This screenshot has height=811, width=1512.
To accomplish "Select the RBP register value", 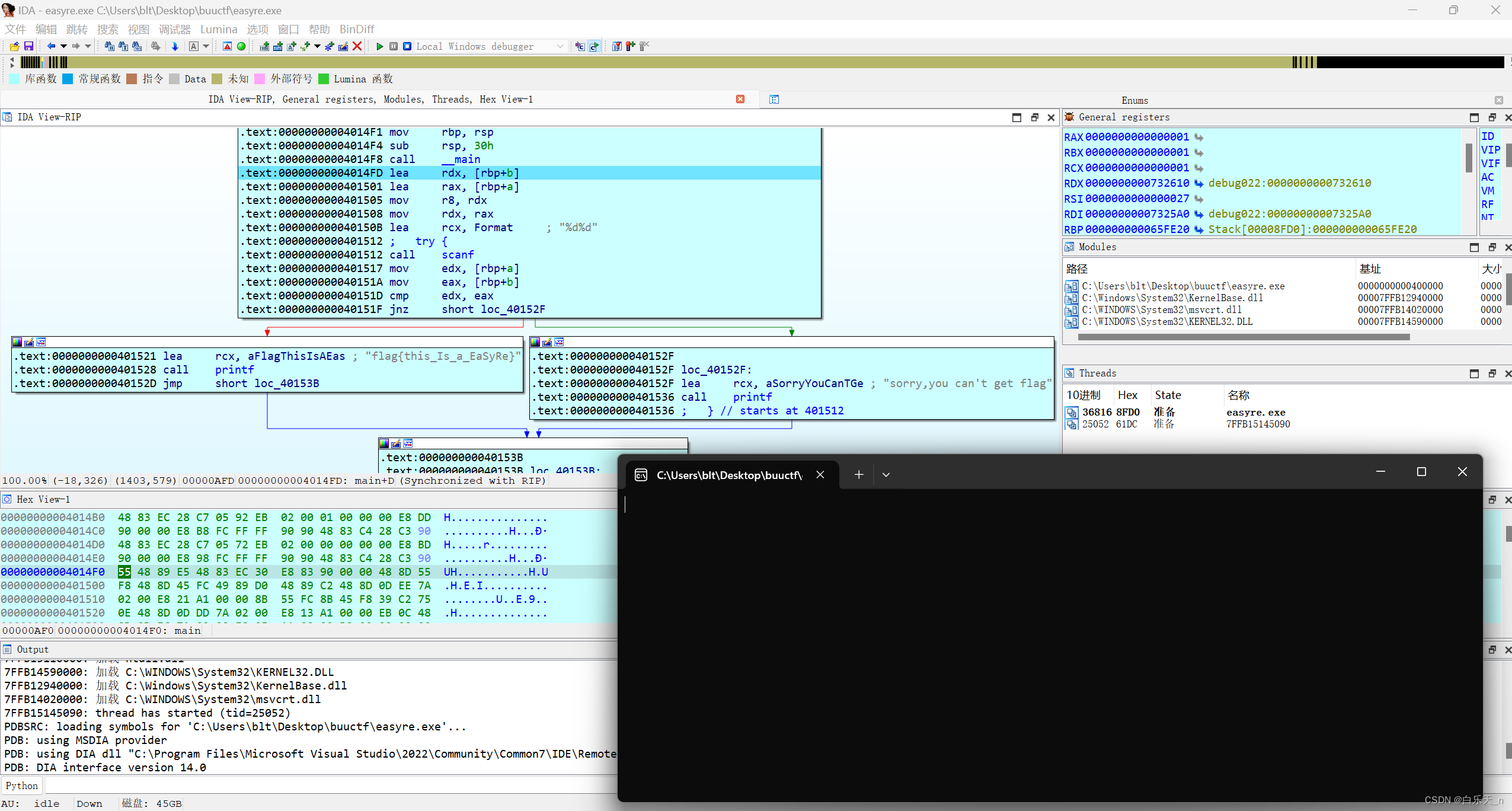I will [x=1137, y=229].
